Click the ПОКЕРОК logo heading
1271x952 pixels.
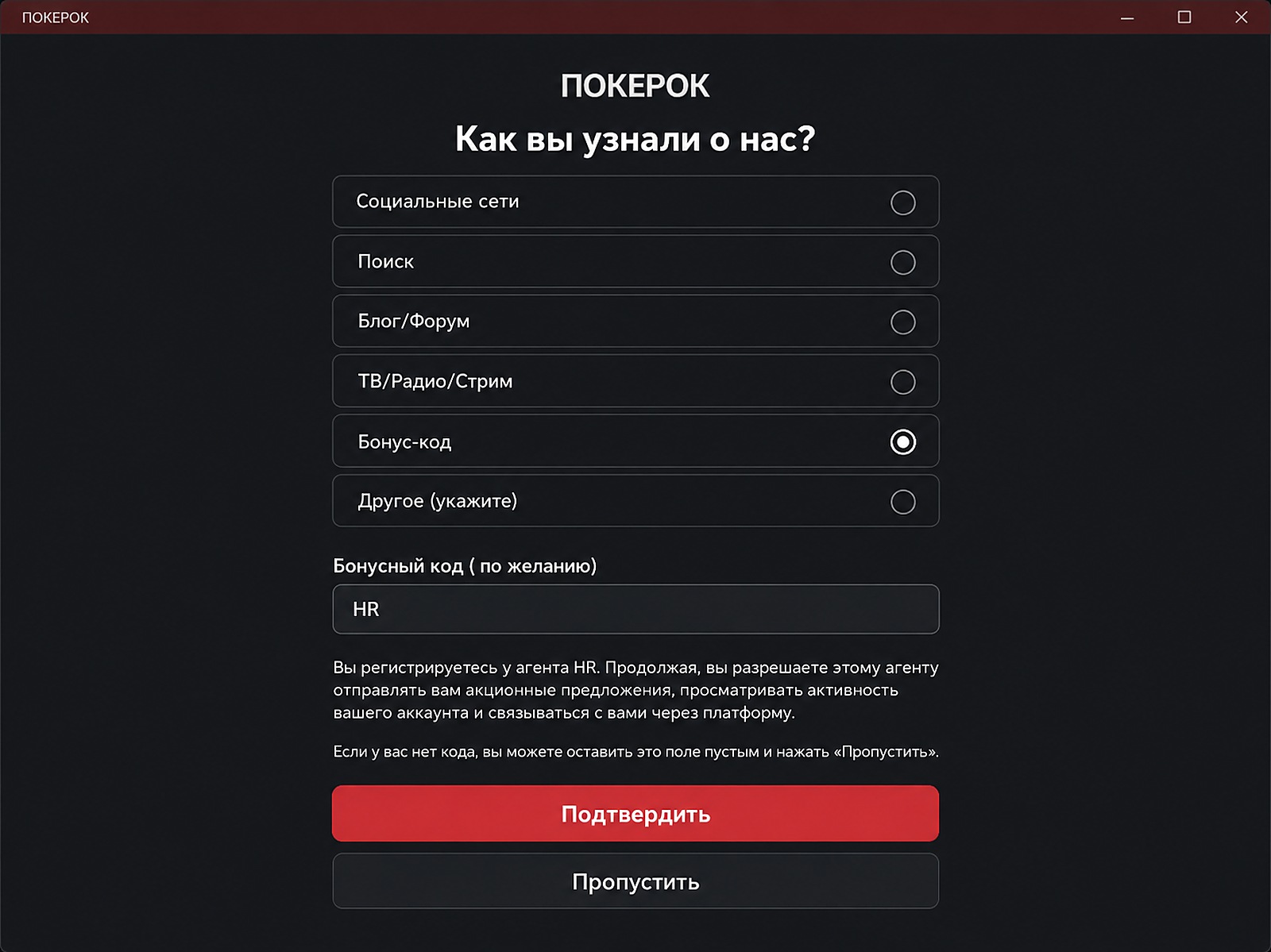click(635, 86)
